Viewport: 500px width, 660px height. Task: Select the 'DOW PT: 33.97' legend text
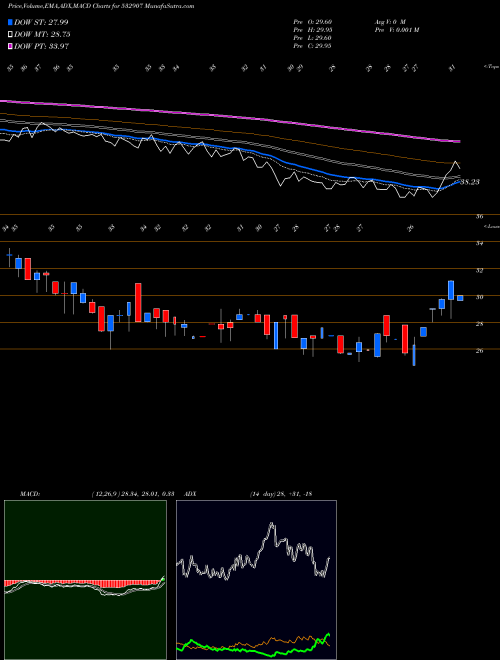[42, 46]
